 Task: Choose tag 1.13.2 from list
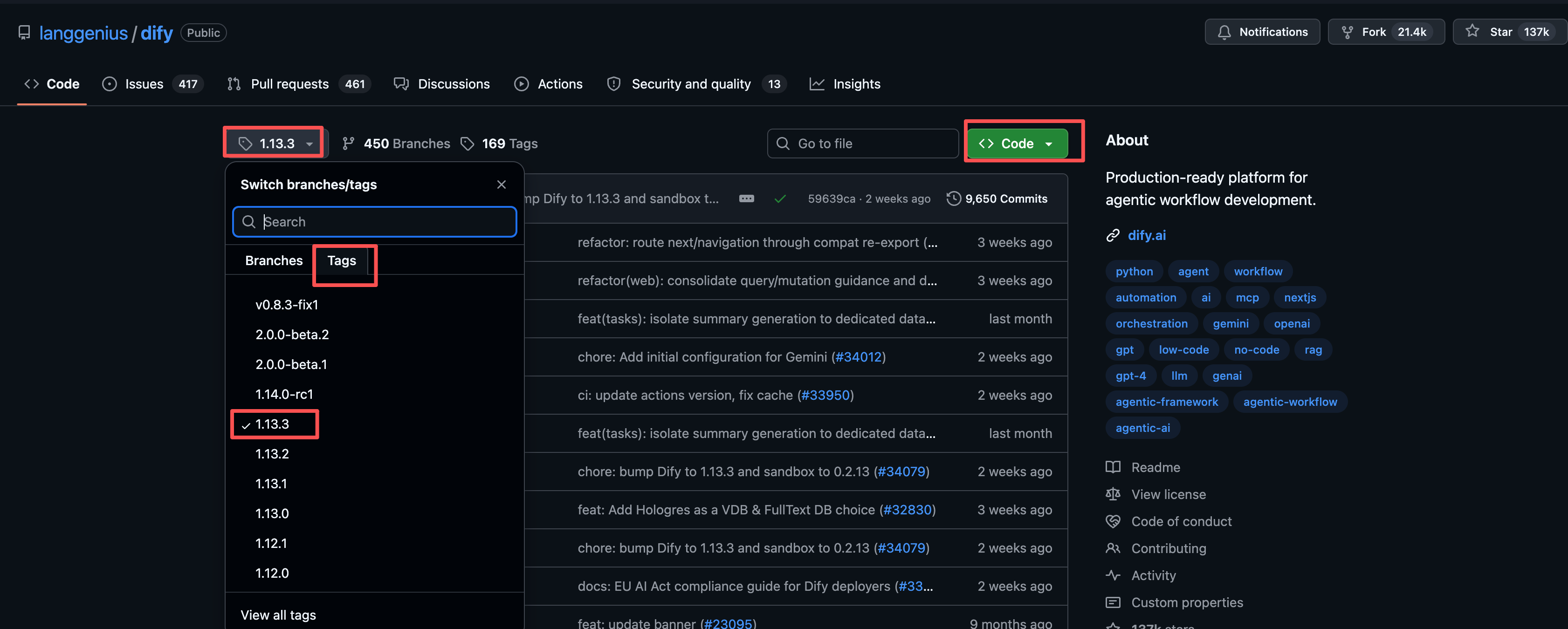(x=272, y=454)
